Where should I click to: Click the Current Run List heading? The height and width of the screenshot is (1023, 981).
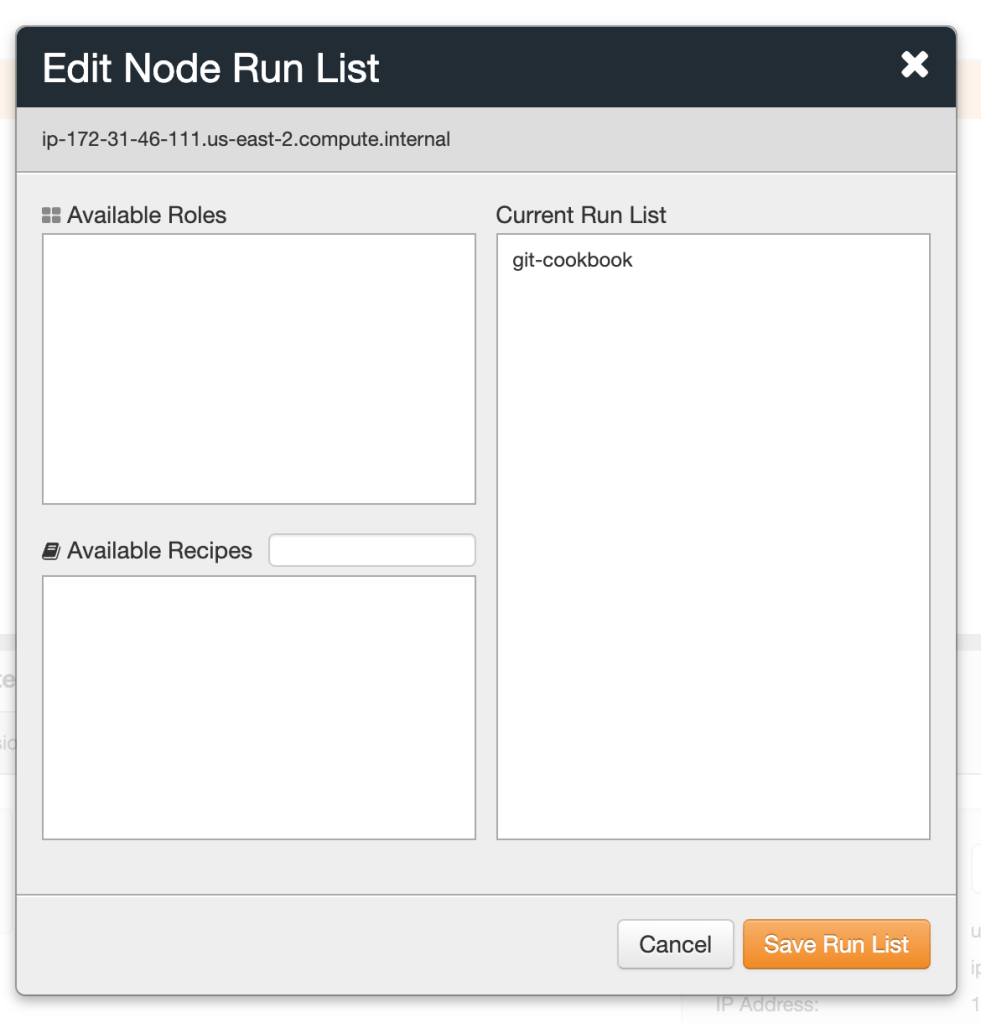click(581, 216)
